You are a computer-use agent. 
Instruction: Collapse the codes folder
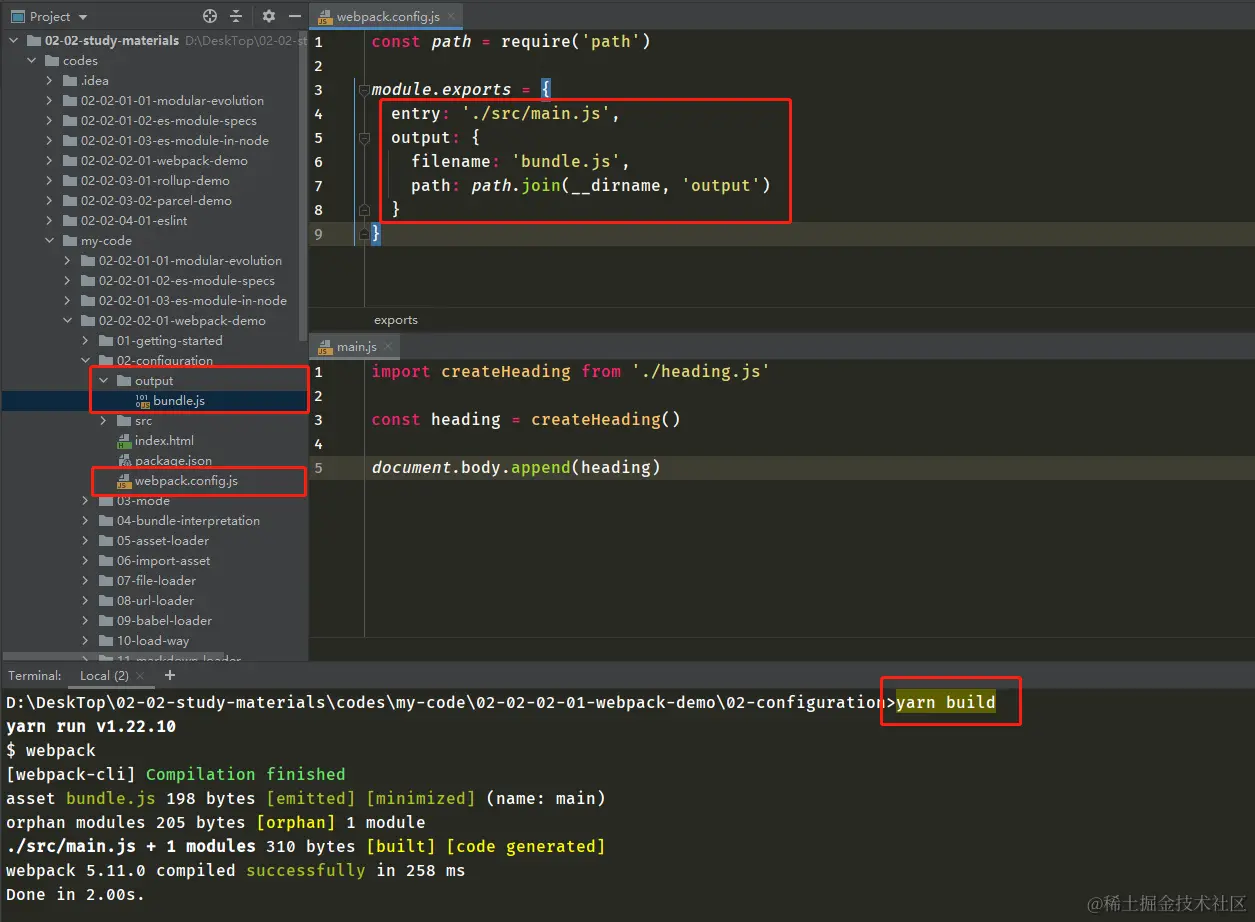coord(32,61)
